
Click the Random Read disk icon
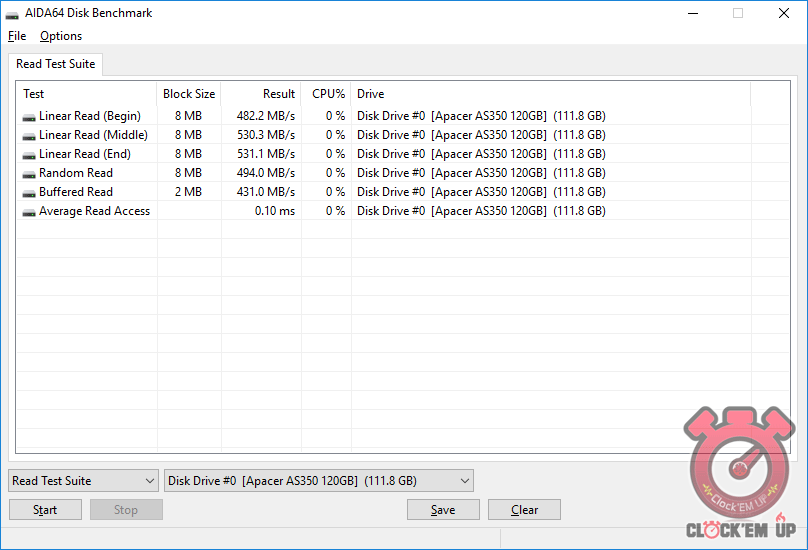29,174
